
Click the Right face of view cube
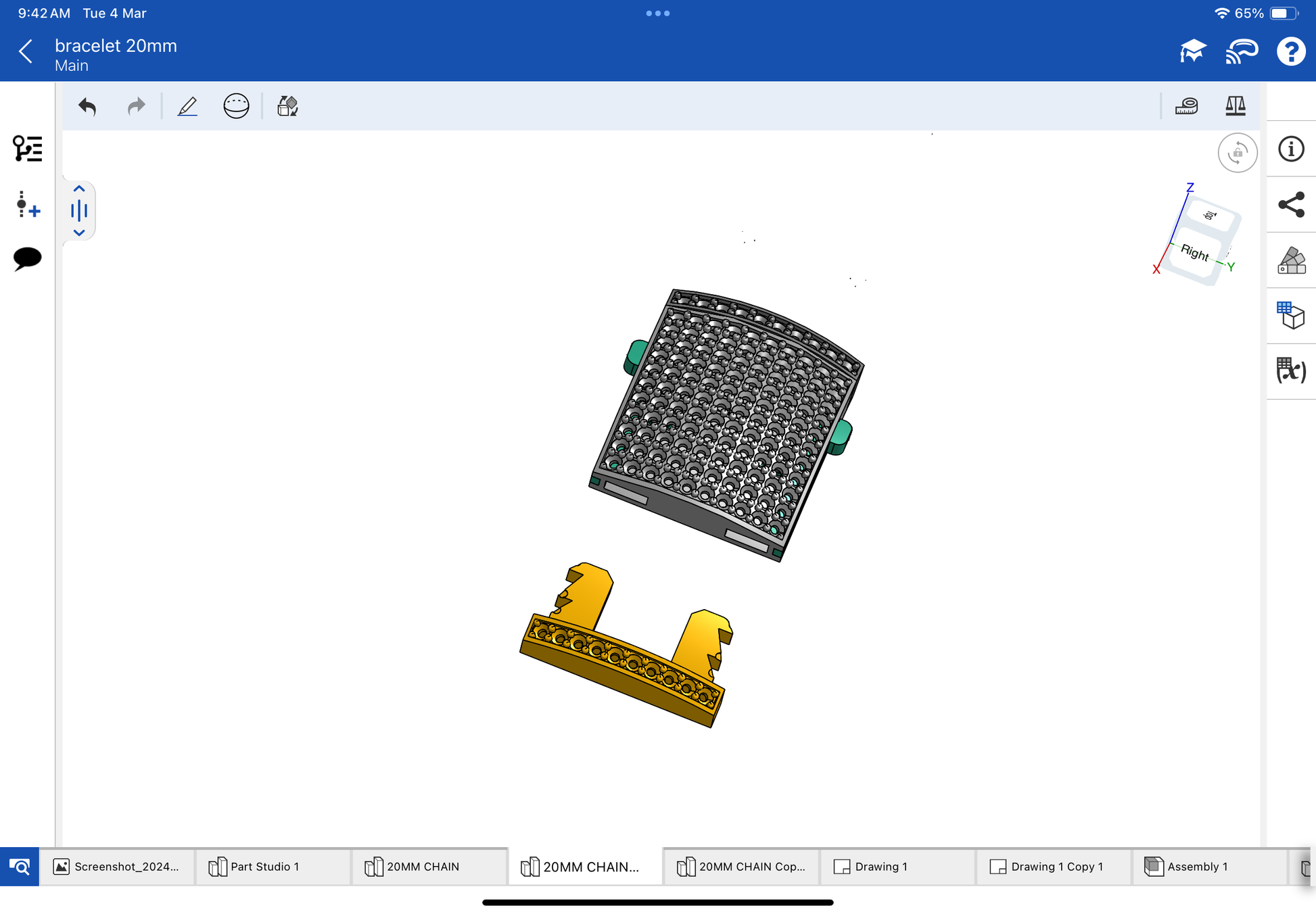[1194, 253]
